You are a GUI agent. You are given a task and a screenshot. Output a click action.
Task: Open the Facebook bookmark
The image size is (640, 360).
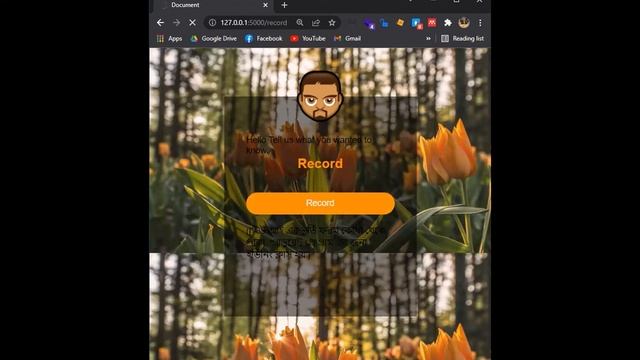(263, 38)
